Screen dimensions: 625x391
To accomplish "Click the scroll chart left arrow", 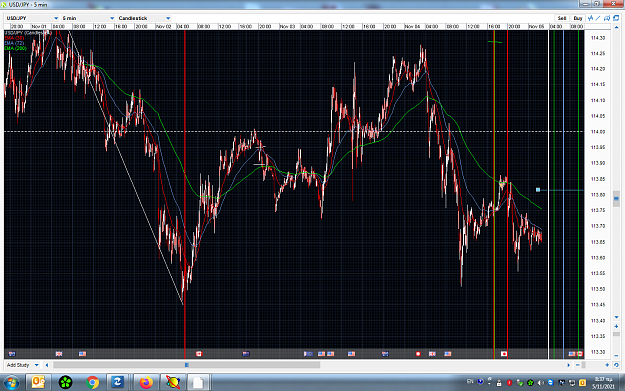I will click(x=47, y=365).
